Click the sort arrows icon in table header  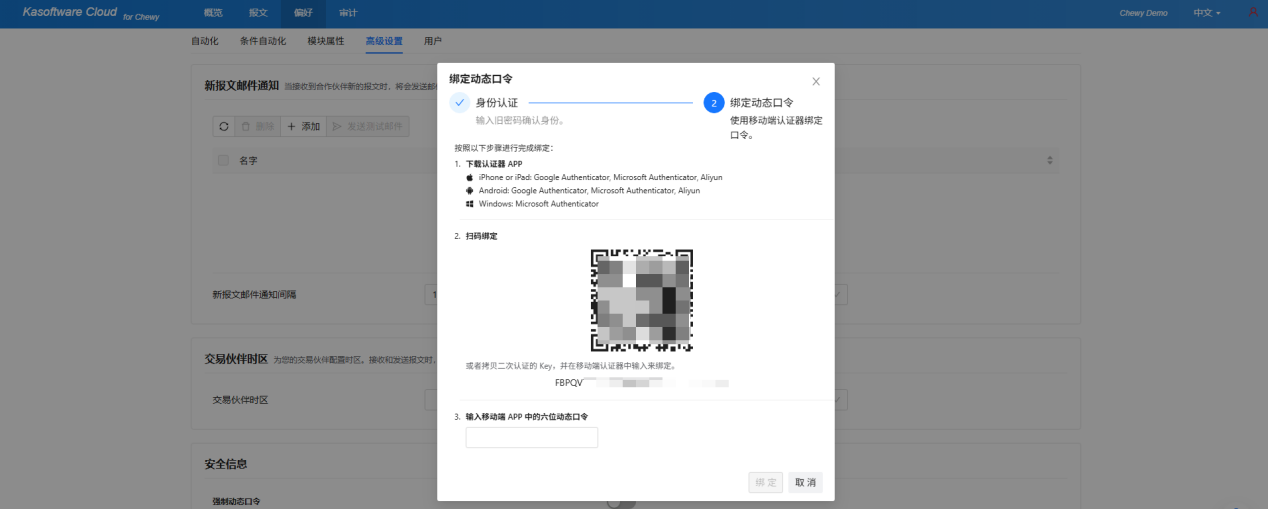1050,160
